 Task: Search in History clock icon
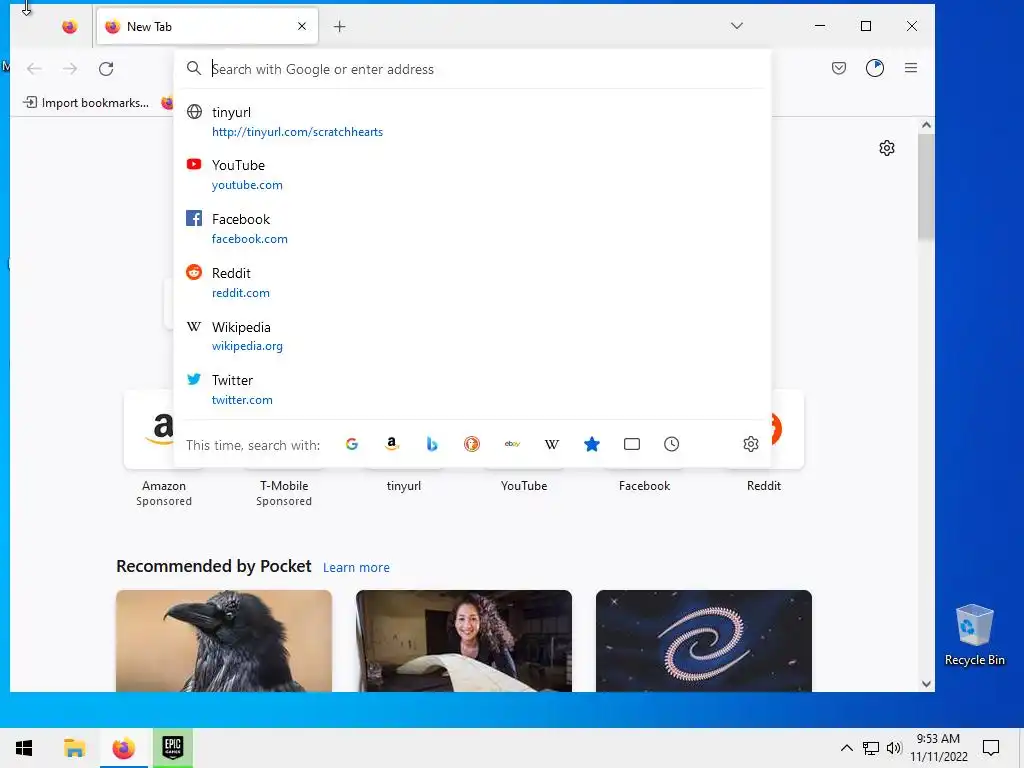pos(671,444)
